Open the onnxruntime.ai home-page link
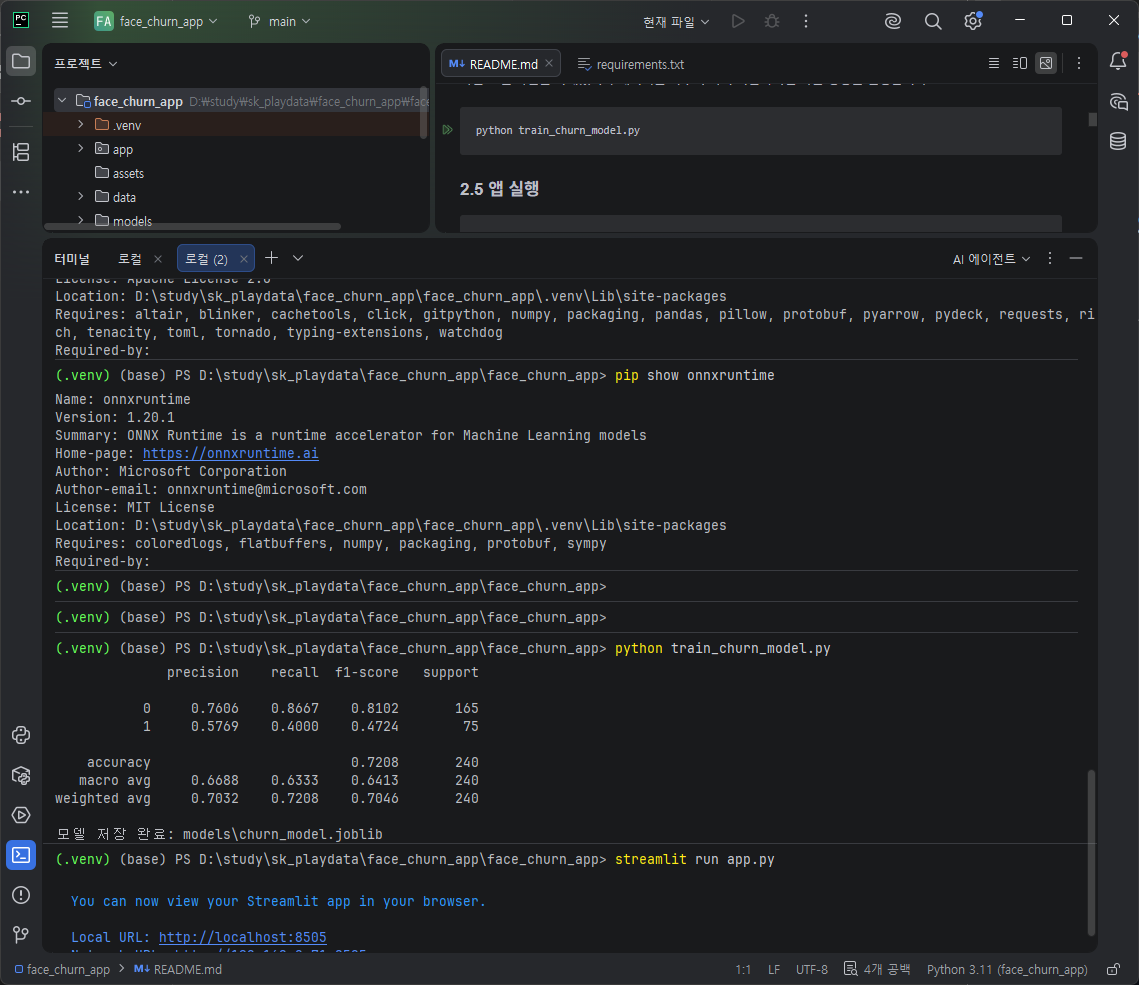Screen dimensions: 1139x985 point(230,453)
